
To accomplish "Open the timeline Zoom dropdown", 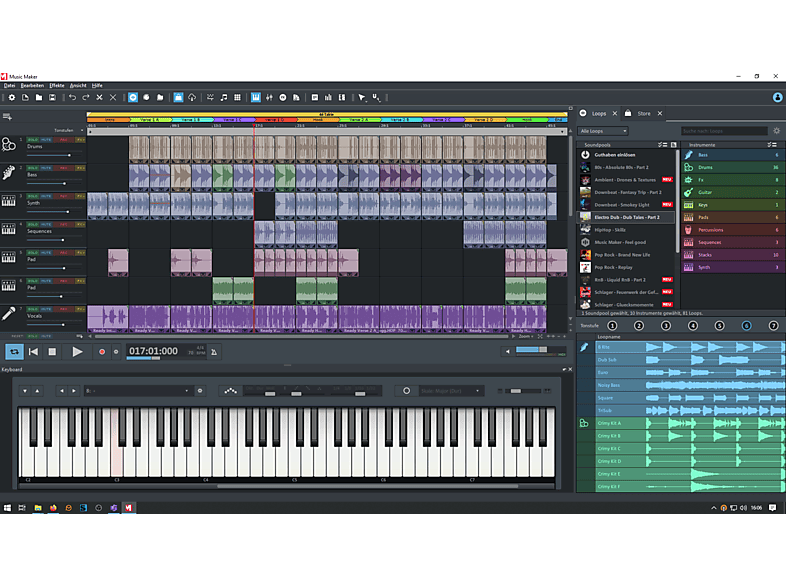I will pos(526,336).
